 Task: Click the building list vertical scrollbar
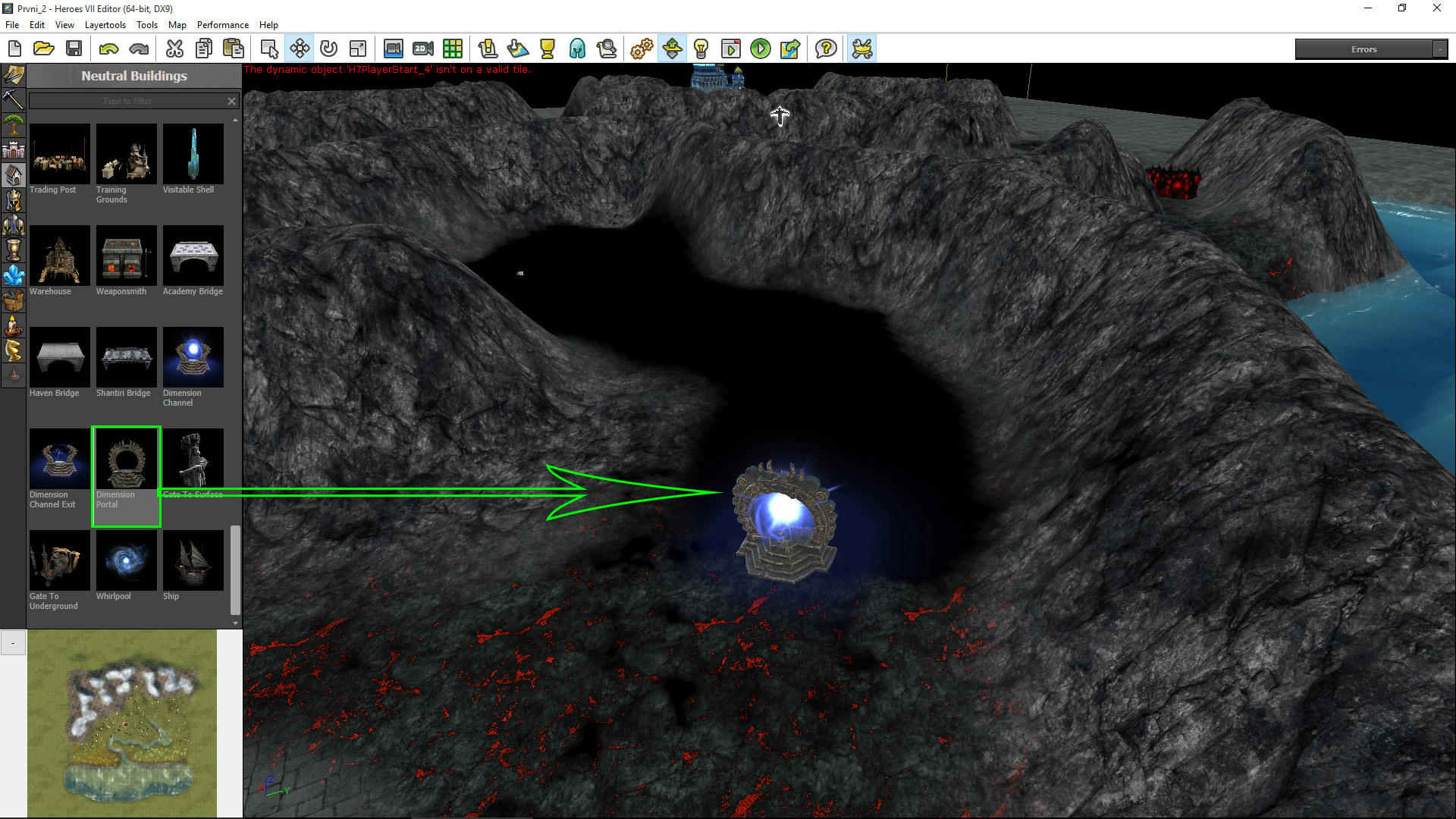235,570
